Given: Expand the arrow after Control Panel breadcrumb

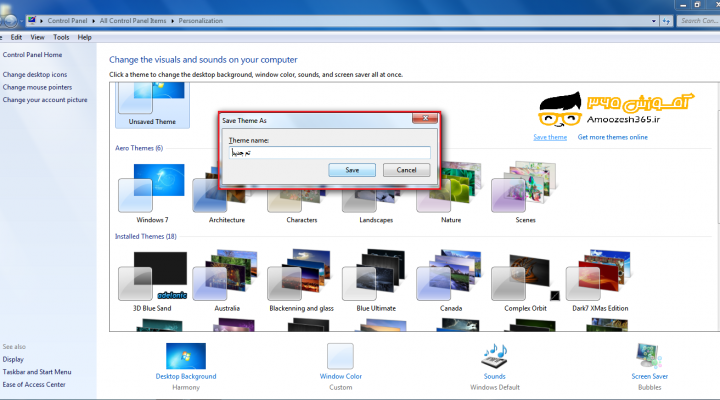Looking at the screenshot, I should coord(94,21).
